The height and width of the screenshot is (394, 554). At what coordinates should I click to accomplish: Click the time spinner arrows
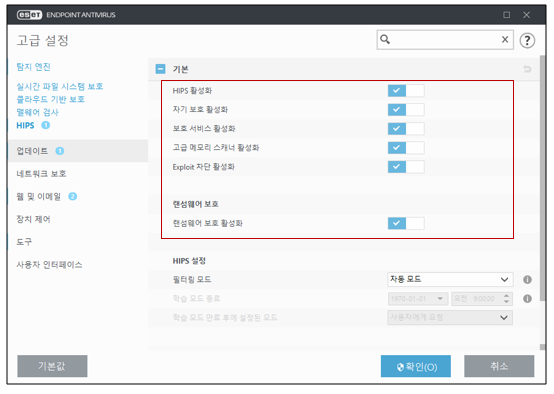click(x=506, y=299)
